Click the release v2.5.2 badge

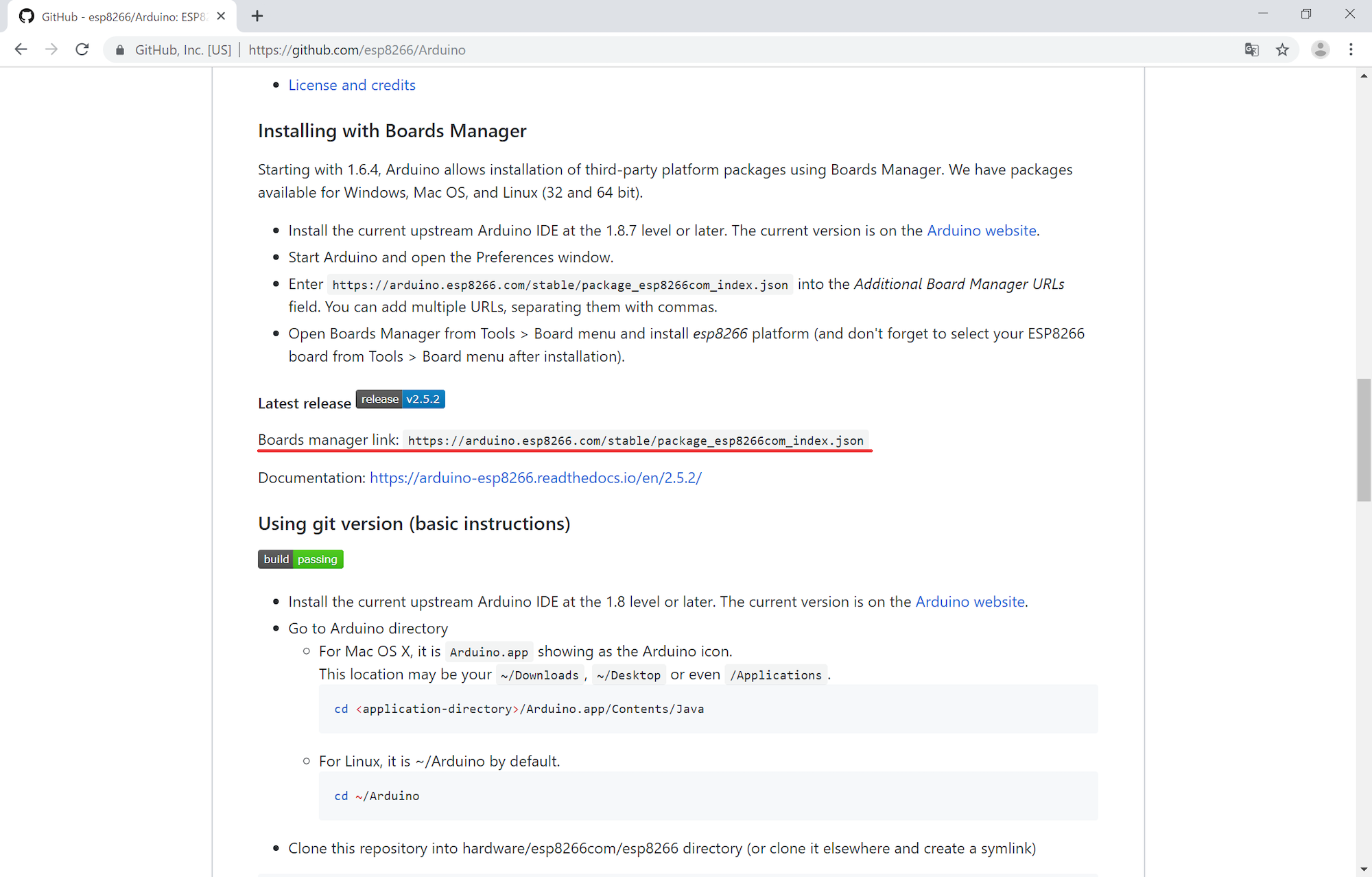400,399
